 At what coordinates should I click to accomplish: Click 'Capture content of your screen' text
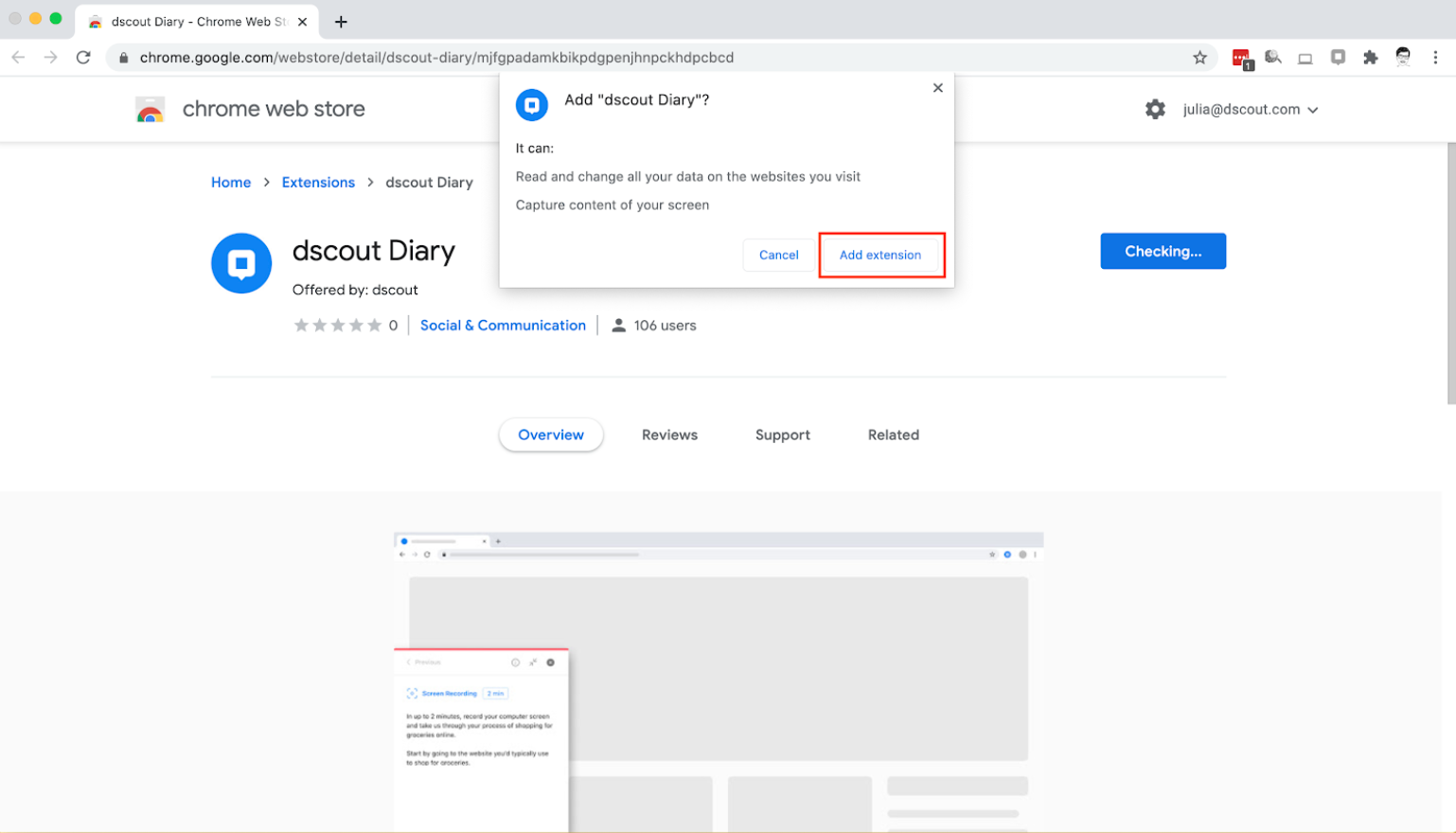point(613,204)
